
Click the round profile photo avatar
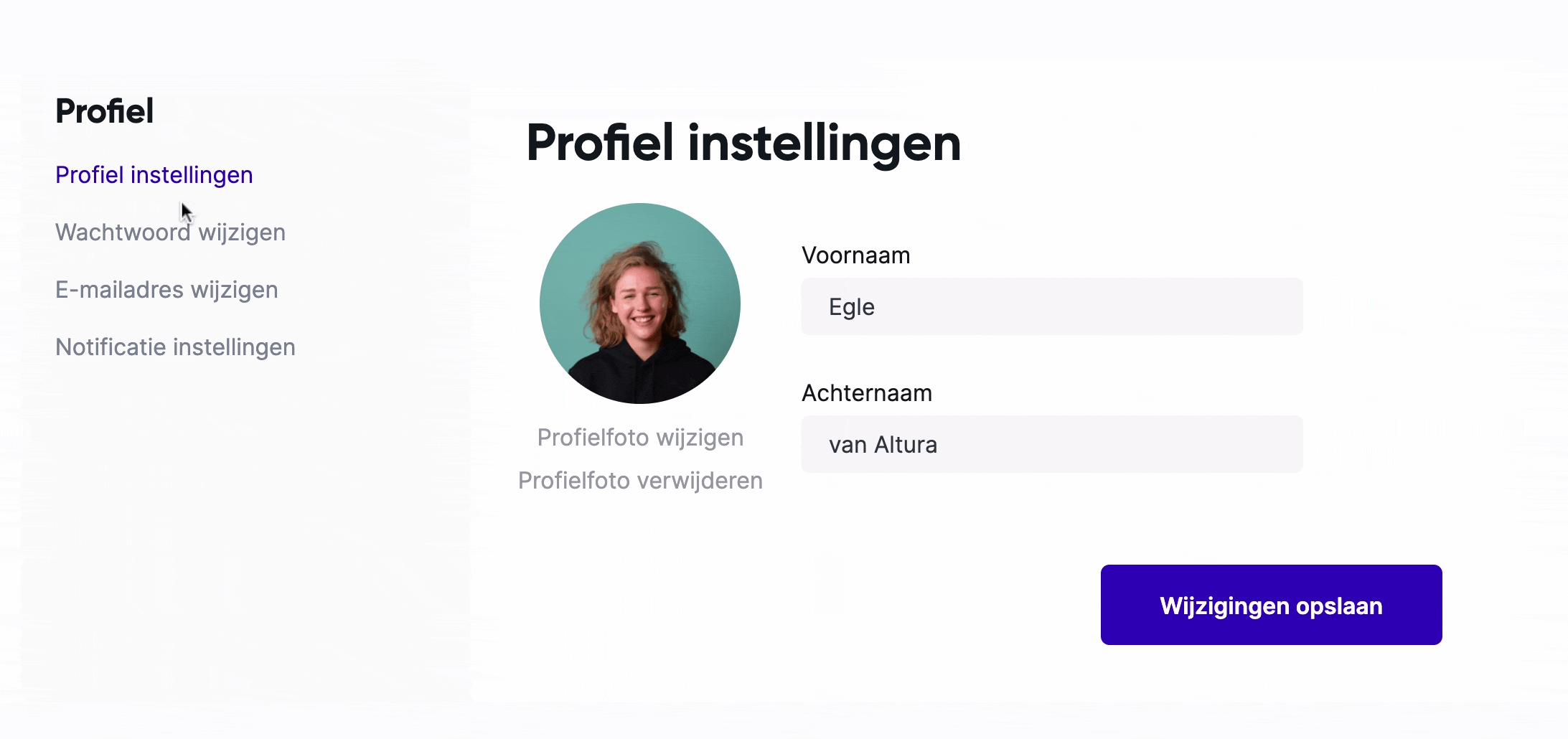coord(639,303)
